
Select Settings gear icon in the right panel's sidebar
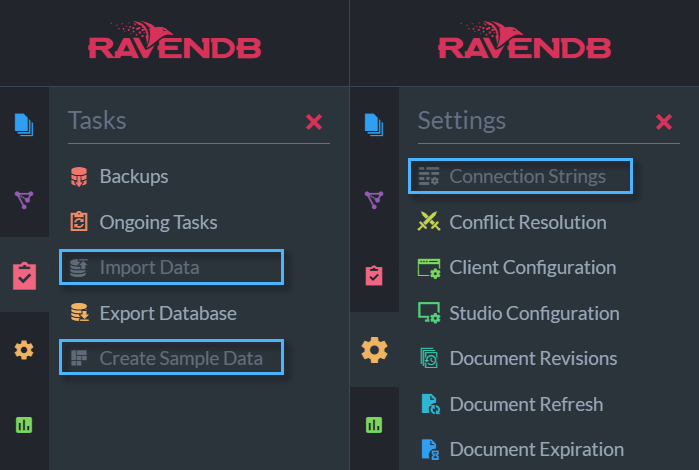pyautogui.click(x=374, y=350)
